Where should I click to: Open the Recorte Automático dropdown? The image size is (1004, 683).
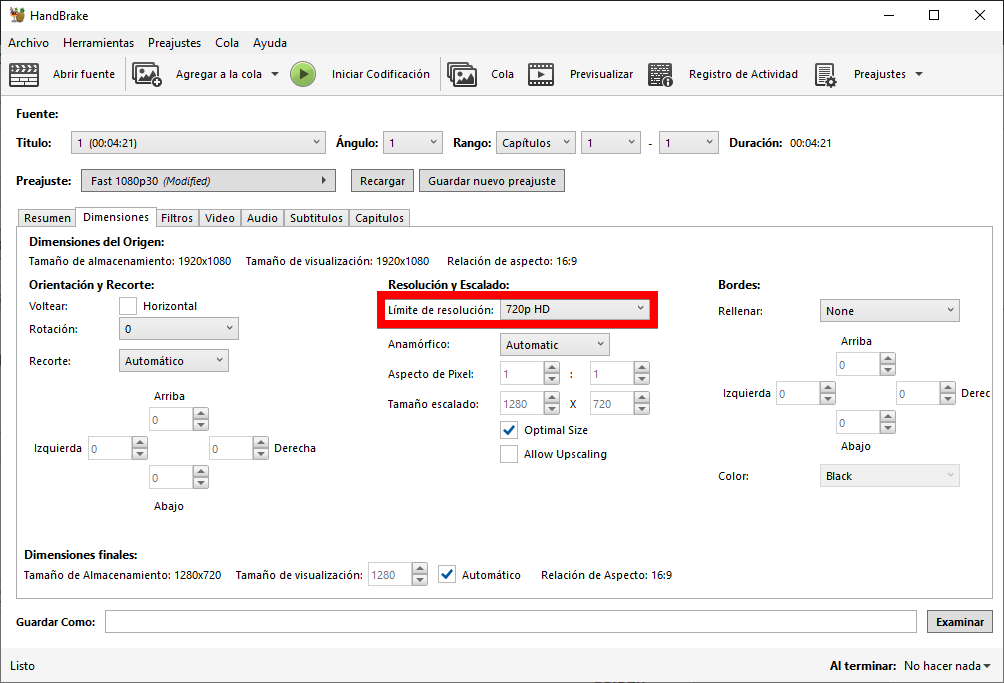[x=174, y=361]
